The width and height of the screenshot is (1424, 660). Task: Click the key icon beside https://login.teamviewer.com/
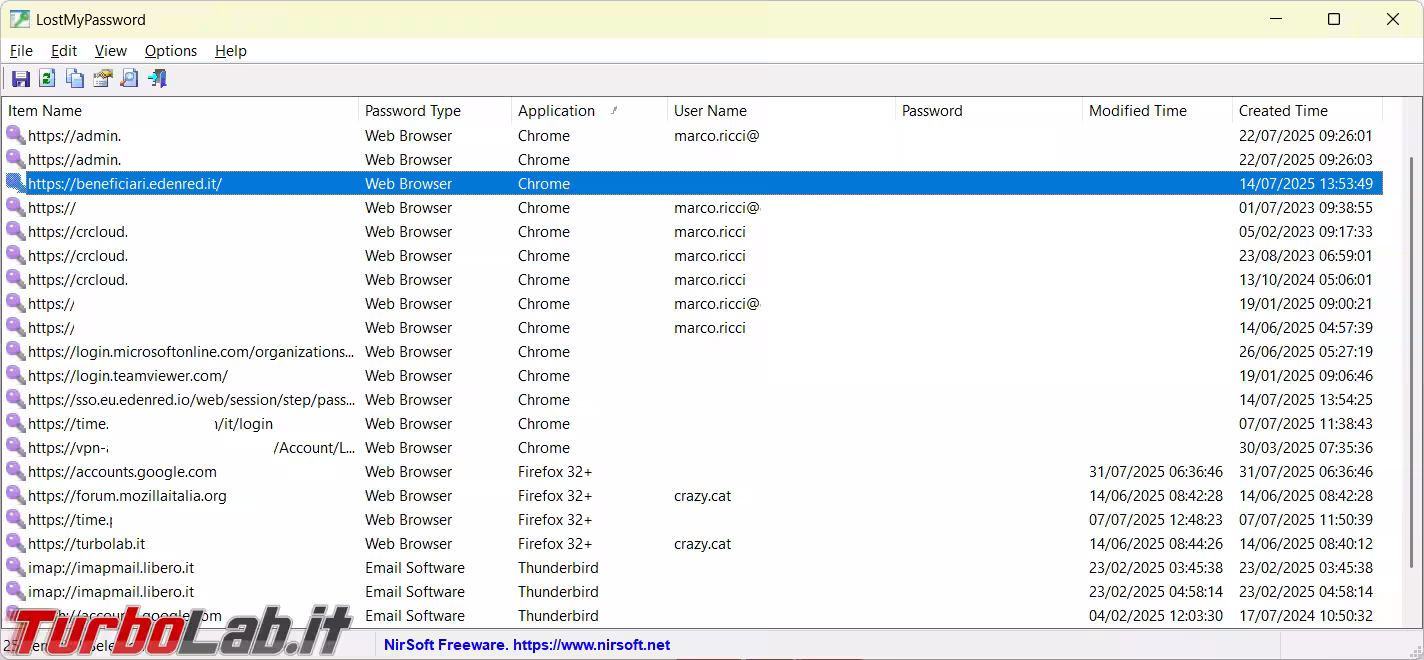click(16, 376)
